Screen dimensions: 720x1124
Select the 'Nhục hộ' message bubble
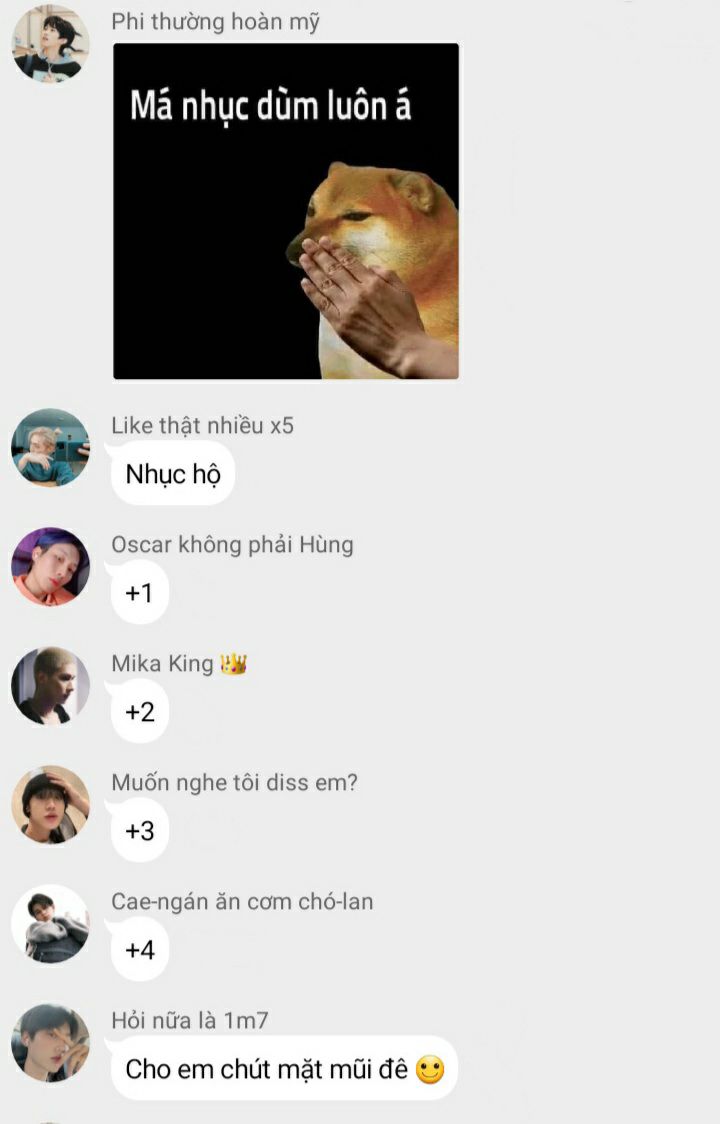pyautogui.click(x=173, y=474)
